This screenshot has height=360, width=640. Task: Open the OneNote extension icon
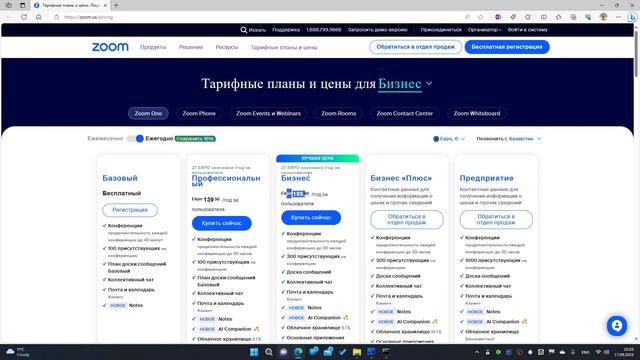coord(498,17)
